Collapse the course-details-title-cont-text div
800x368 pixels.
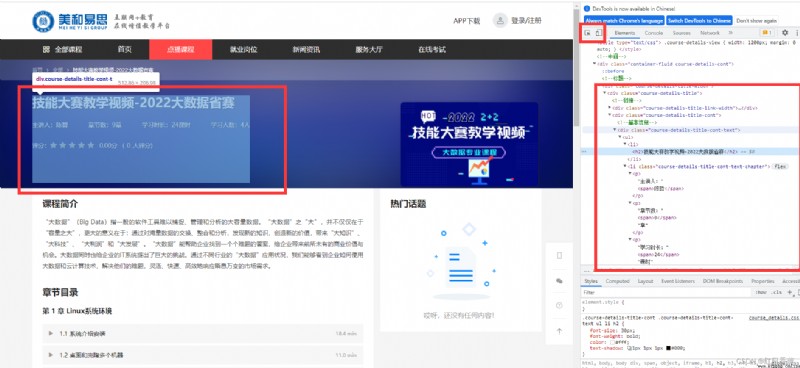tap(615, 130)
